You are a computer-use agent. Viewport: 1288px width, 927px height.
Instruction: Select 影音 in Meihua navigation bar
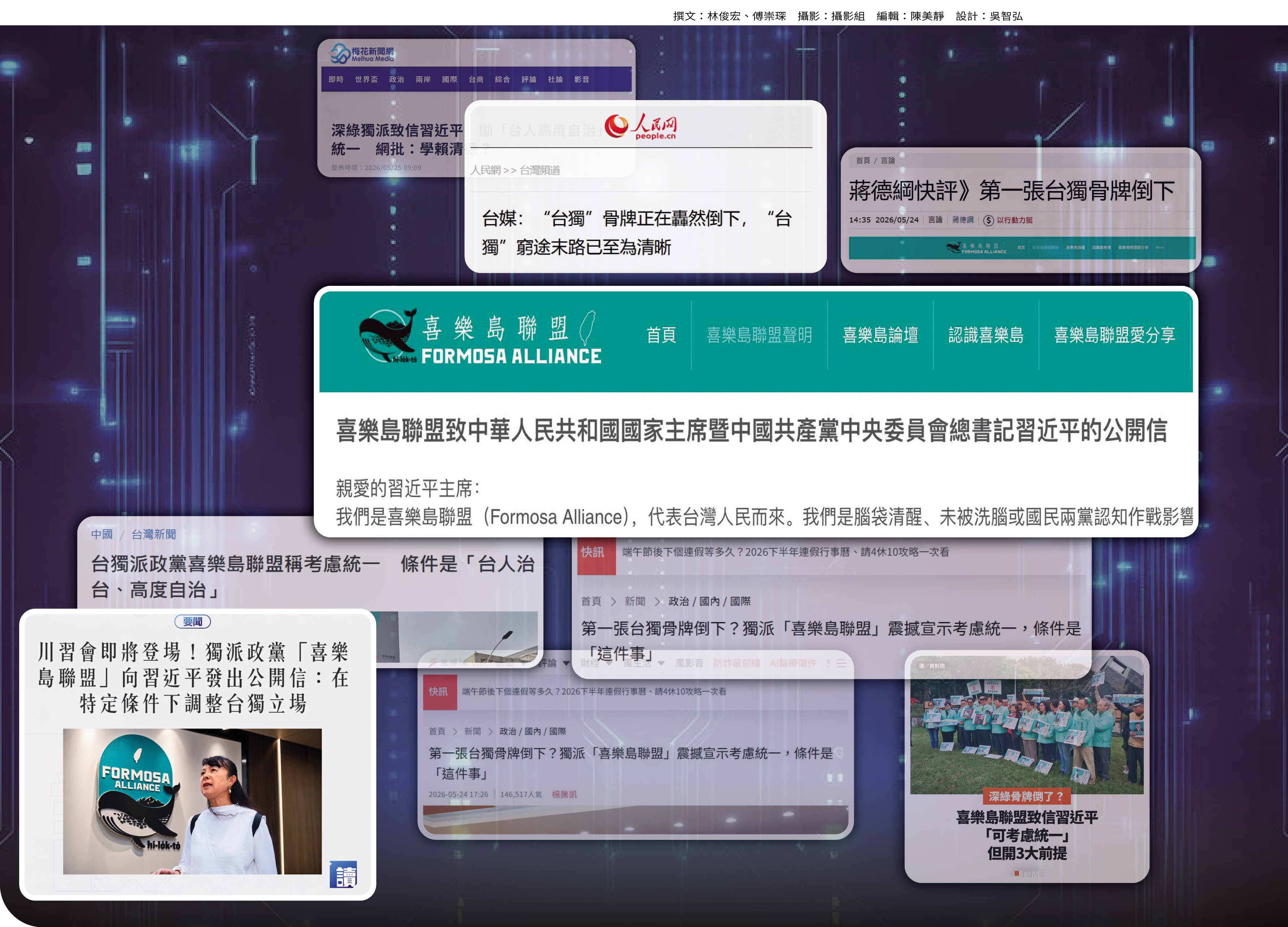[x=582, y=80]
